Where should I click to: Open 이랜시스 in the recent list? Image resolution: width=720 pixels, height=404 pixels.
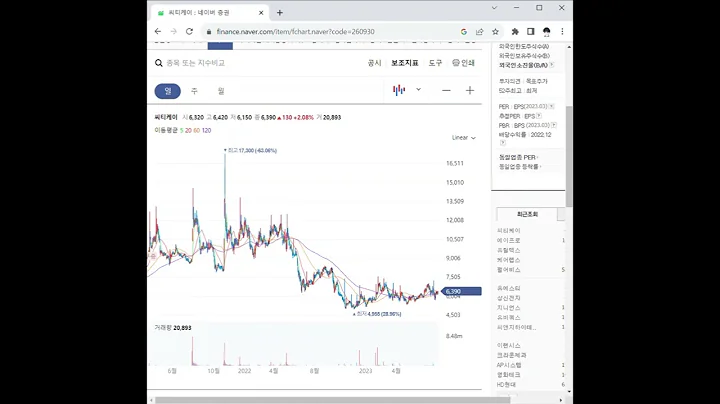tap(508, 346)
